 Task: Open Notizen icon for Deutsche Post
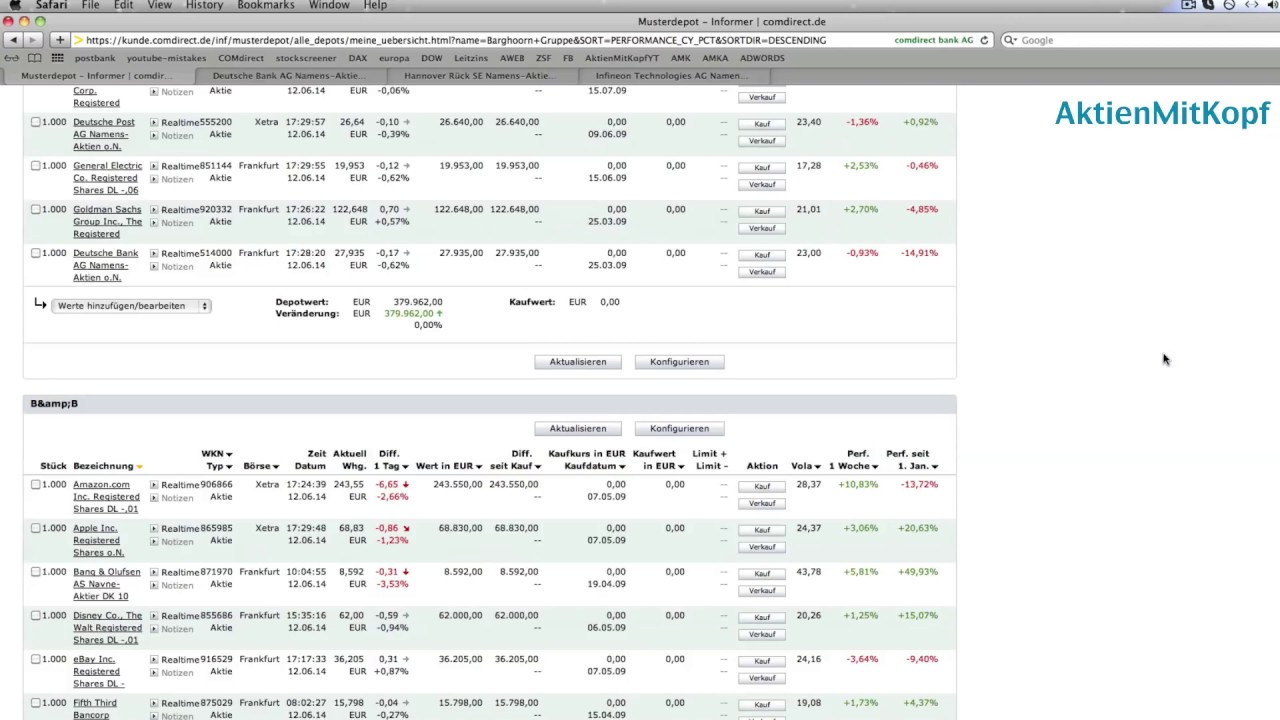coord(154,136)
